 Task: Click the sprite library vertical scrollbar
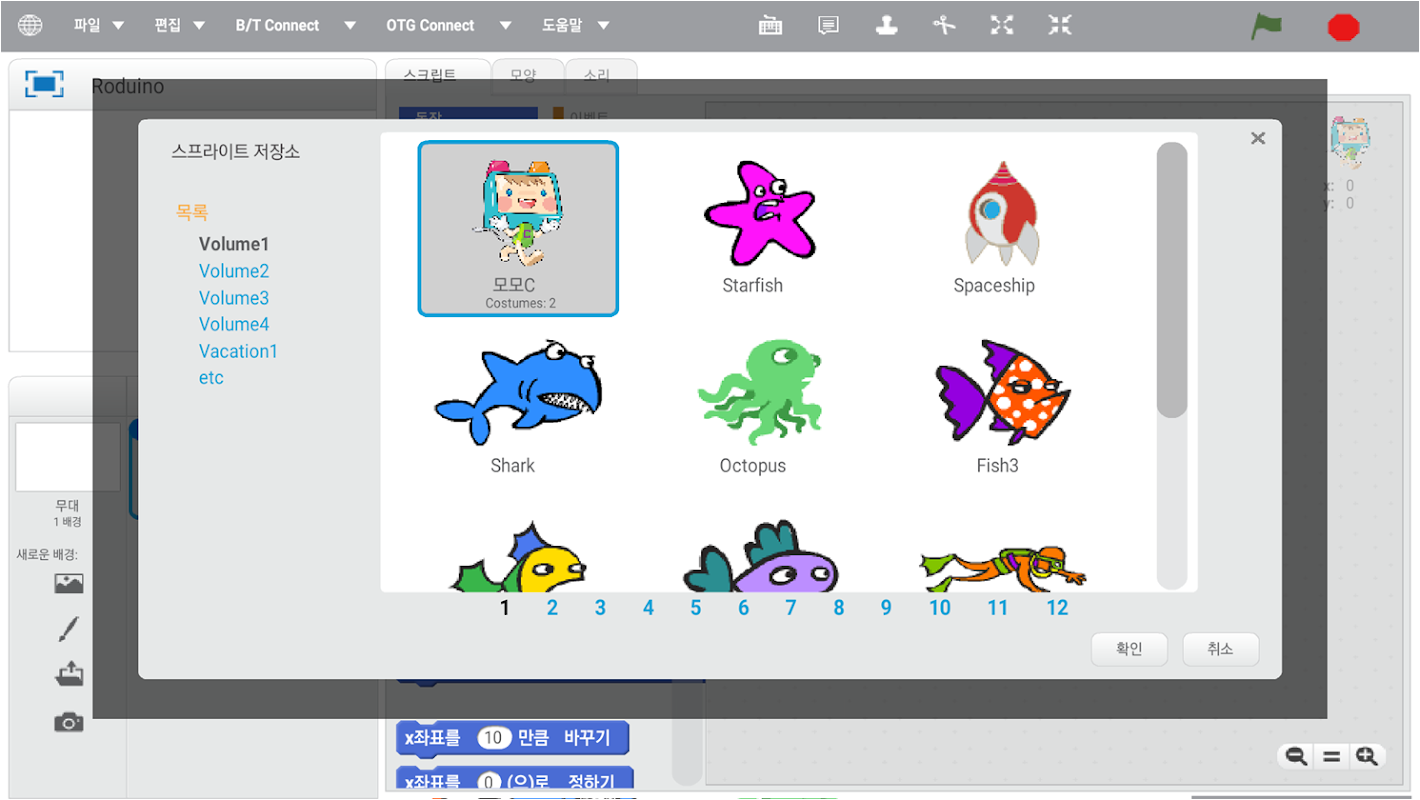click(1172, 367)
